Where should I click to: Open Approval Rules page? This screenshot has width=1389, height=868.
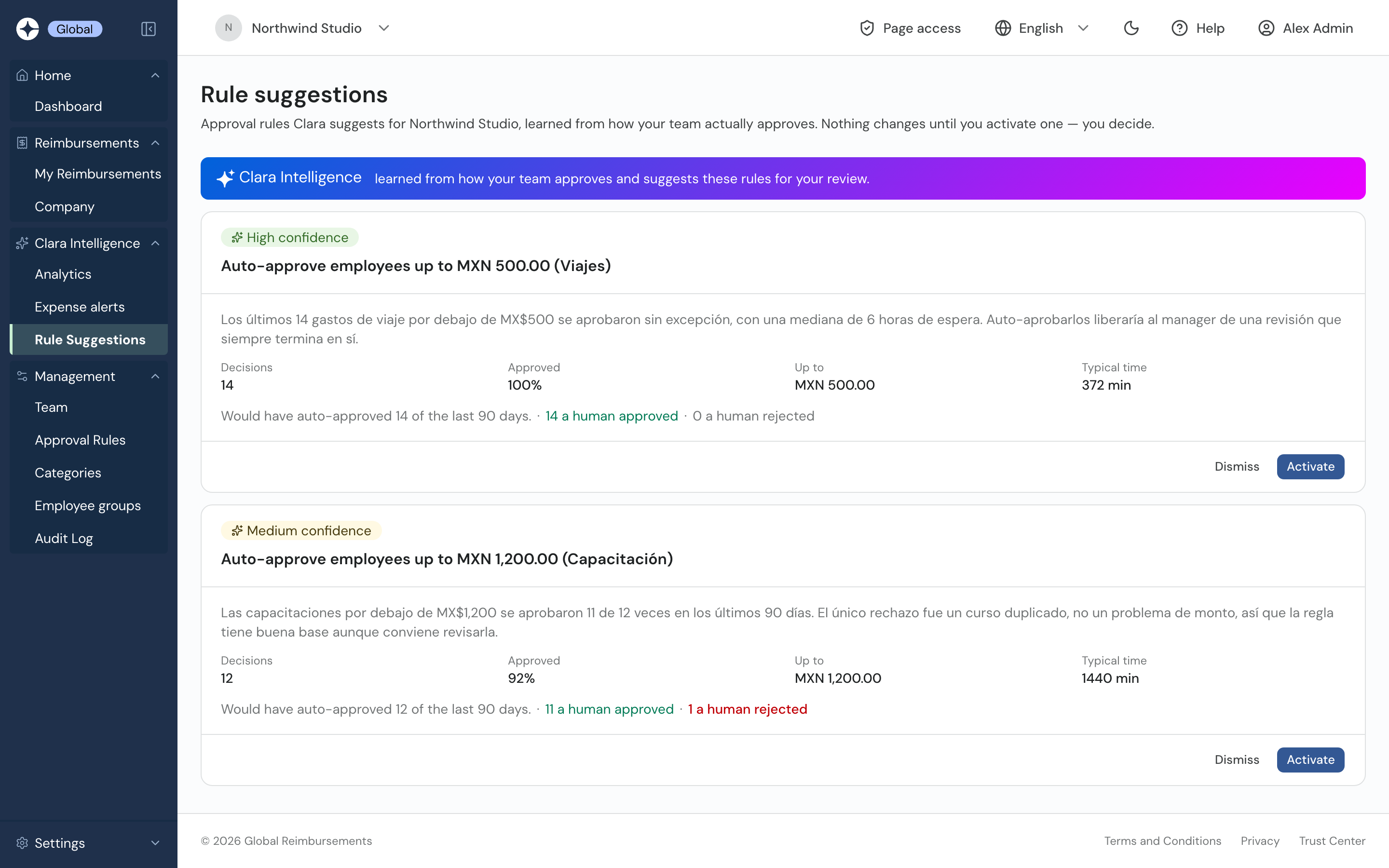pyautogui.click(x=89, y=440)
